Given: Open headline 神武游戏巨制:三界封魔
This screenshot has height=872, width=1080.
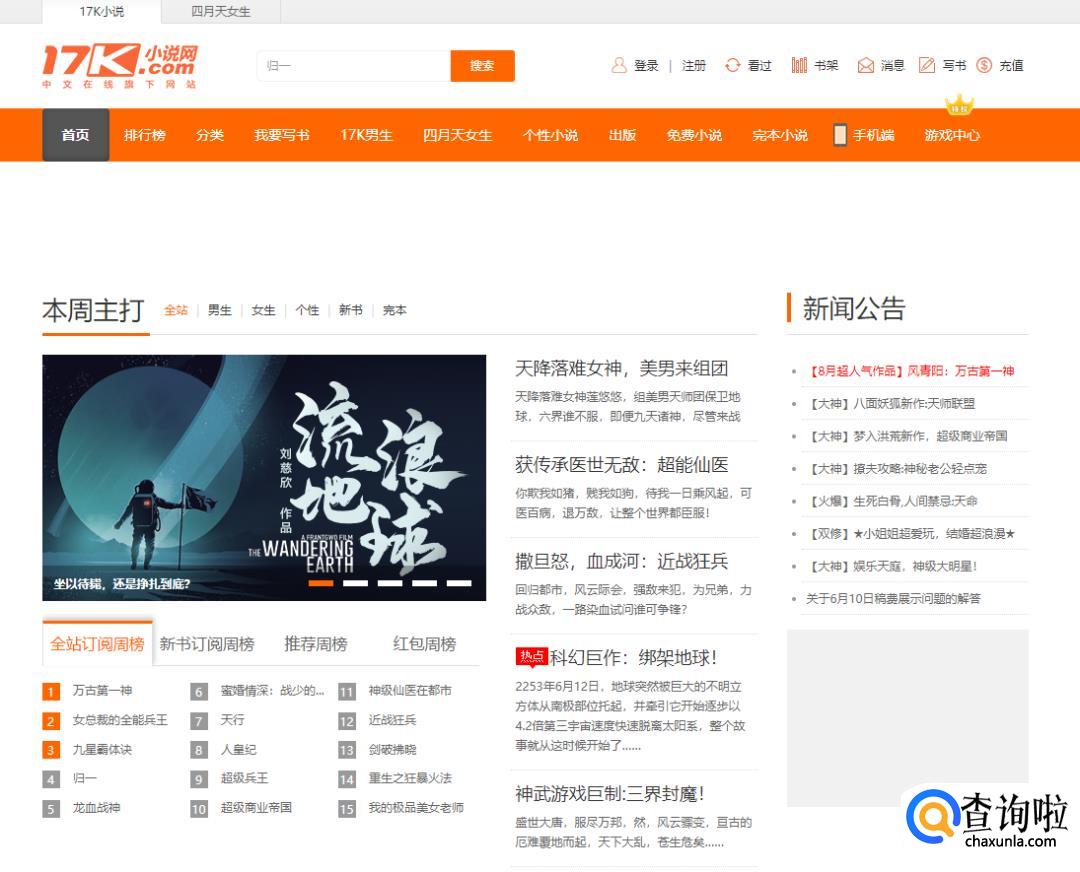Looking at the screenshot, I should tap(610, 793).
